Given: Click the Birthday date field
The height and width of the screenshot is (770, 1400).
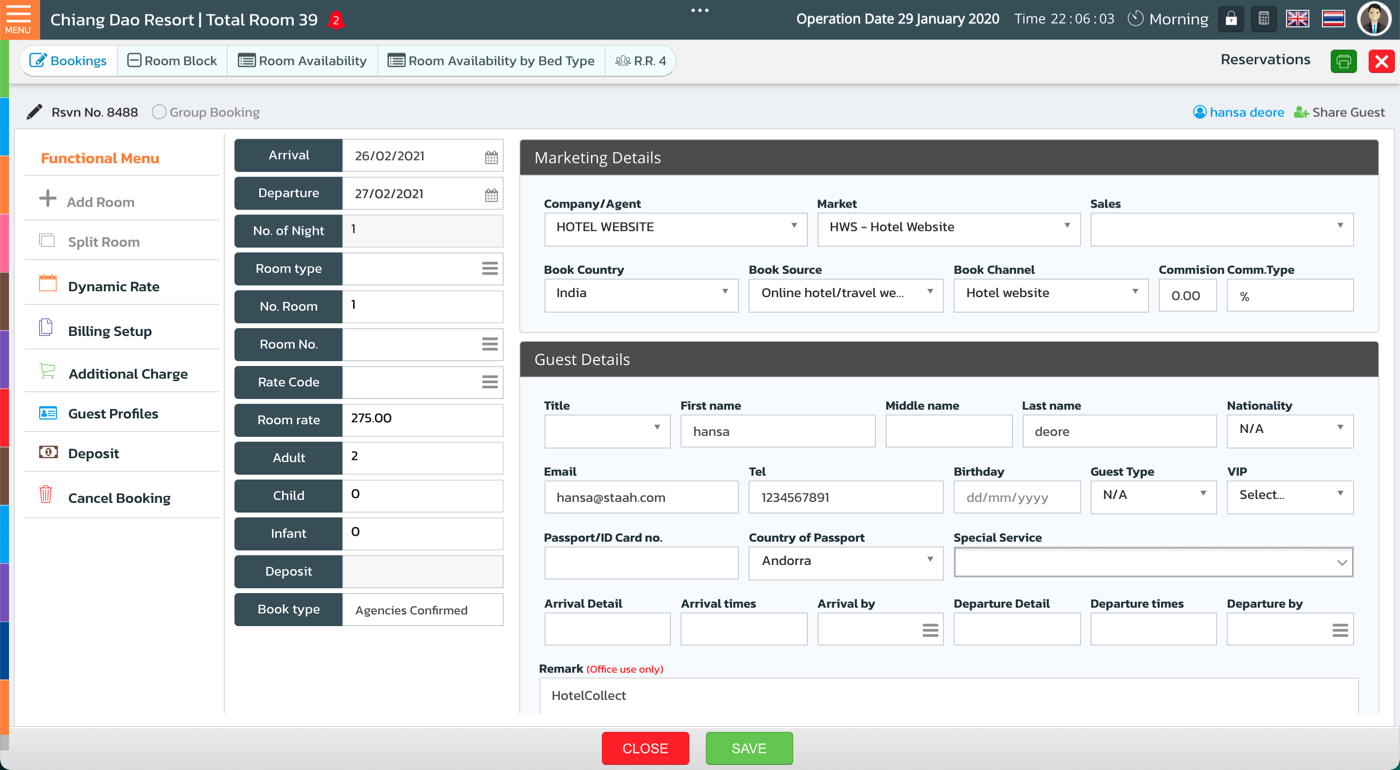Looking at the screenshot, I should [1017, 497].
